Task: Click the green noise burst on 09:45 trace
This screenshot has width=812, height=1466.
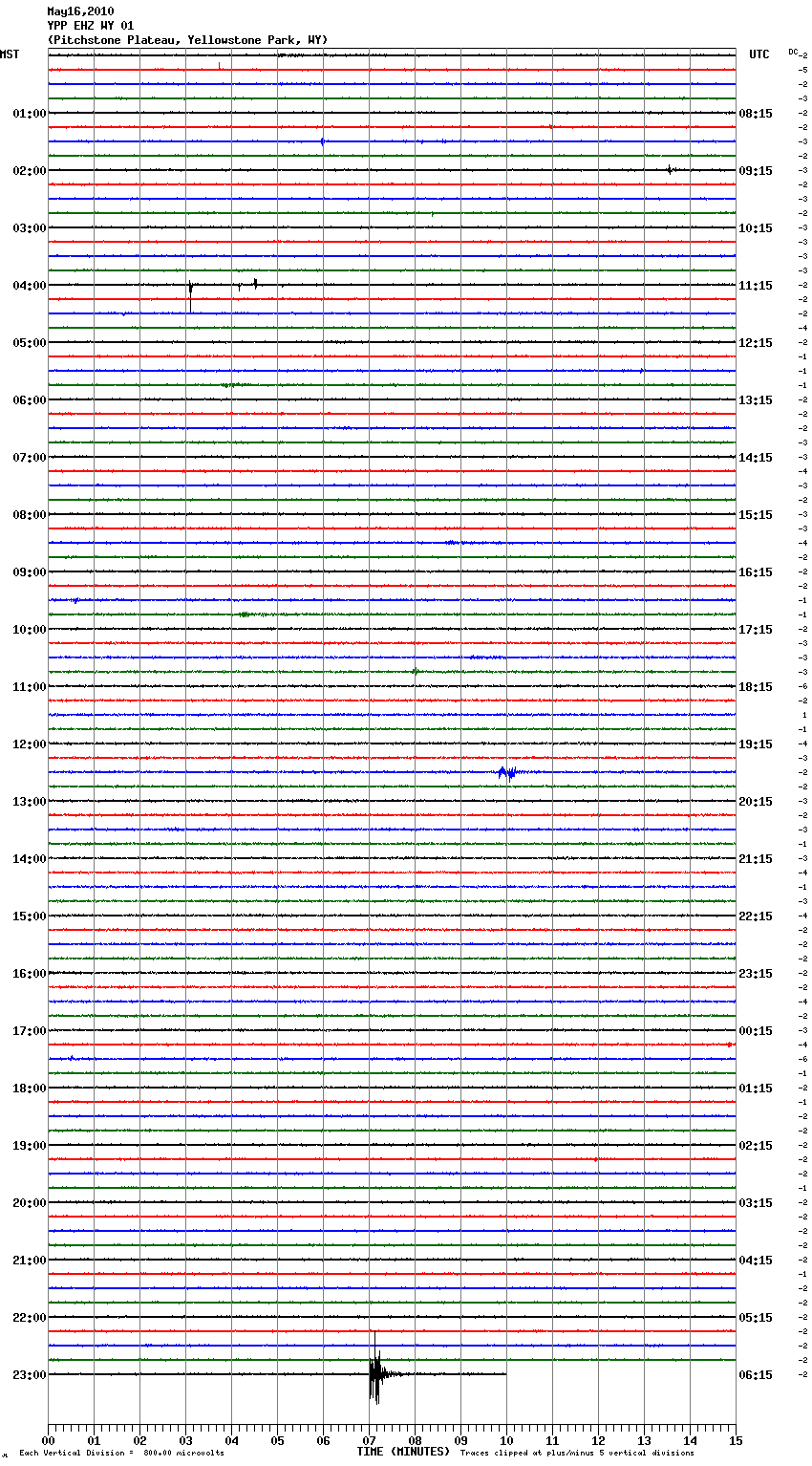Action: pyautogui.click(x=246, y=614)
